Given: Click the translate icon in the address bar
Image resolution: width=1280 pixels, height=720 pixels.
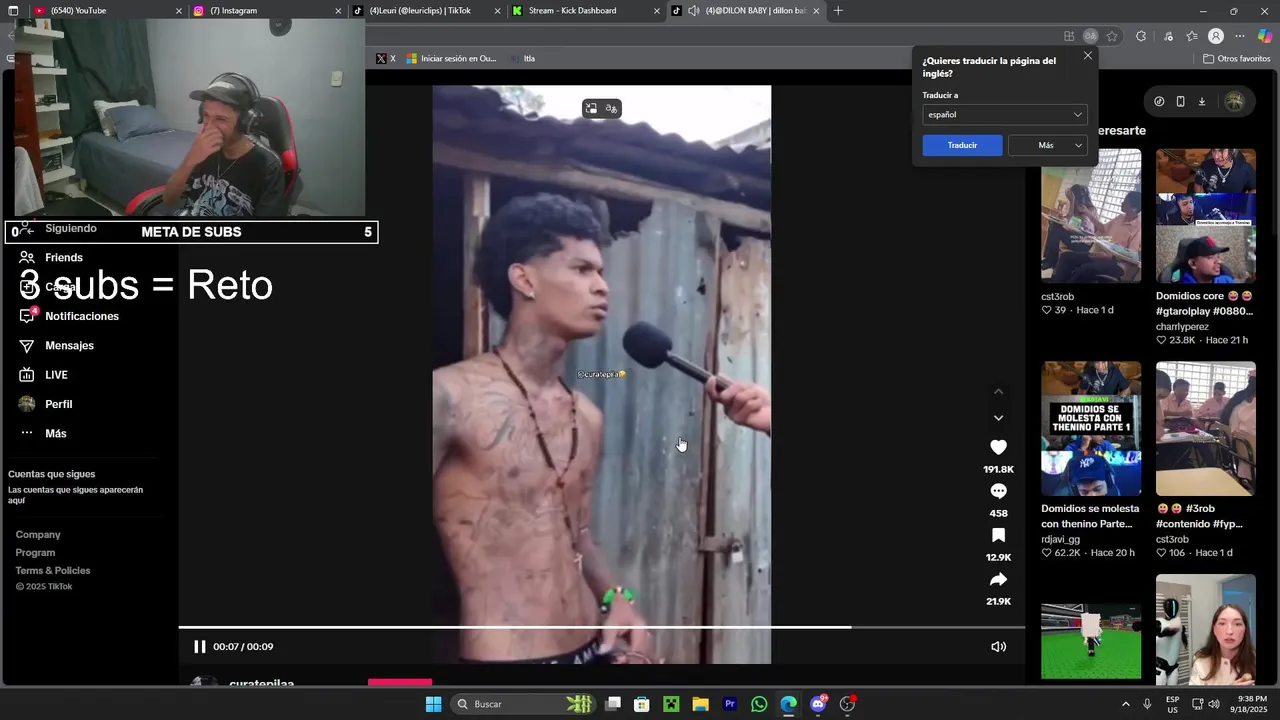Looking at the screenshot, I should click(1090, 36).
